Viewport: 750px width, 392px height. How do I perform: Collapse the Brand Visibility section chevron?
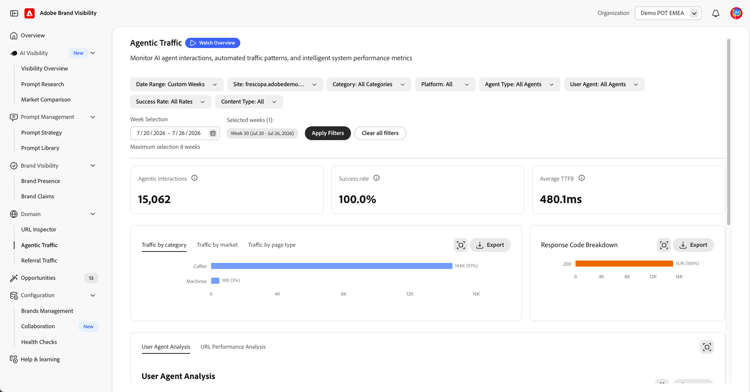[93, 166]
